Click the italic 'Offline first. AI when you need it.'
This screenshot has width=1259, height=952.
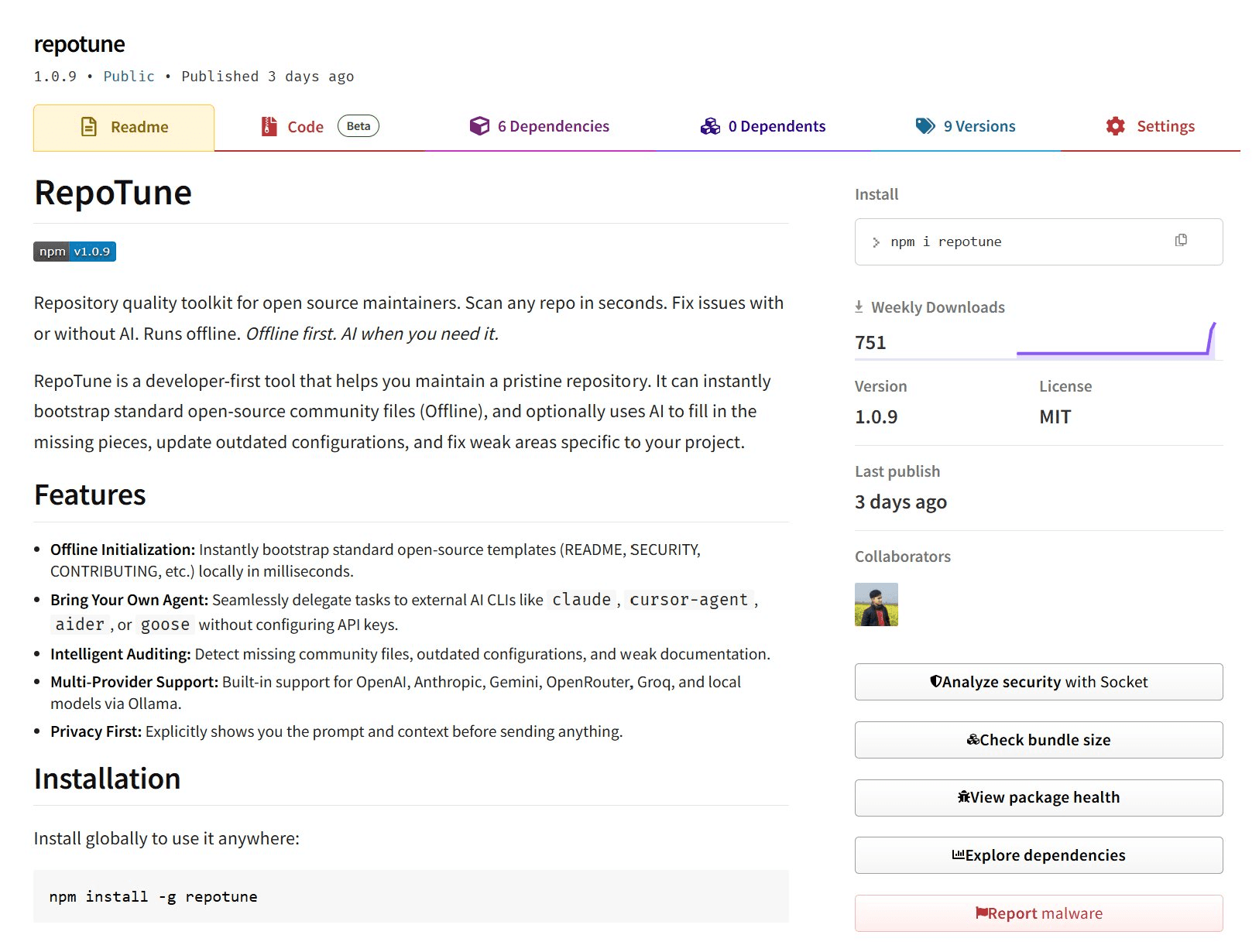pyautogui.click(x=372, y=334)
